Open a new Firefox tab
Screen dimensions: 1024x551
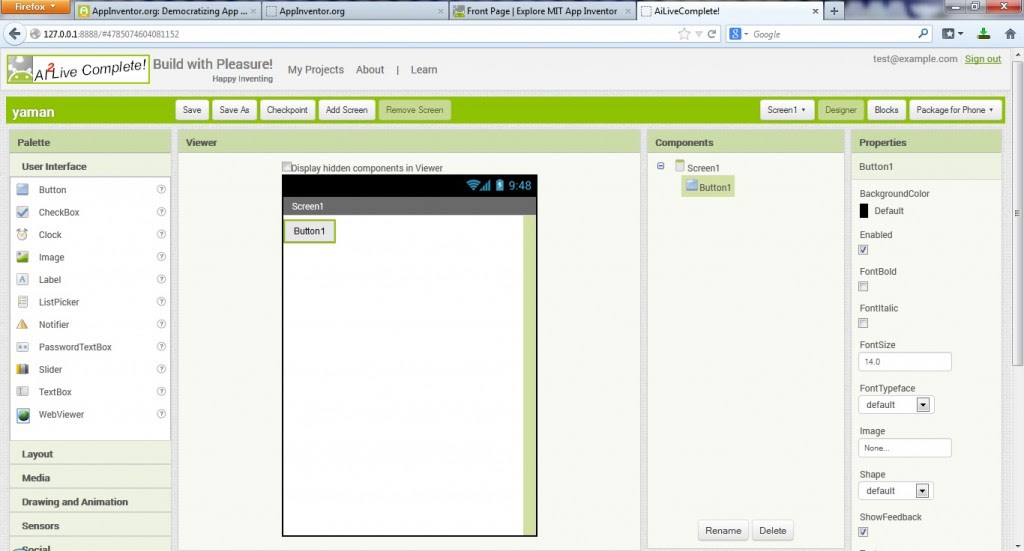[x=834, y=11]
